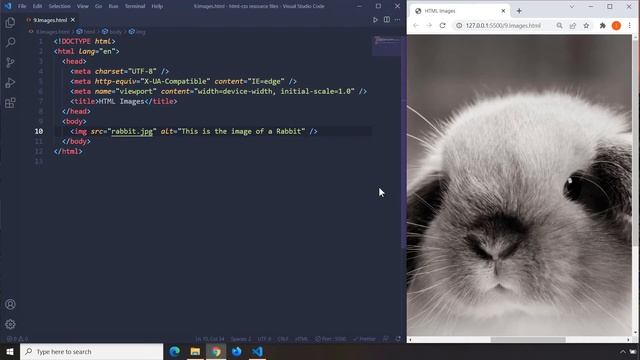Open the File menu
This screenshot has height=360, width=640.
point(22,6)
